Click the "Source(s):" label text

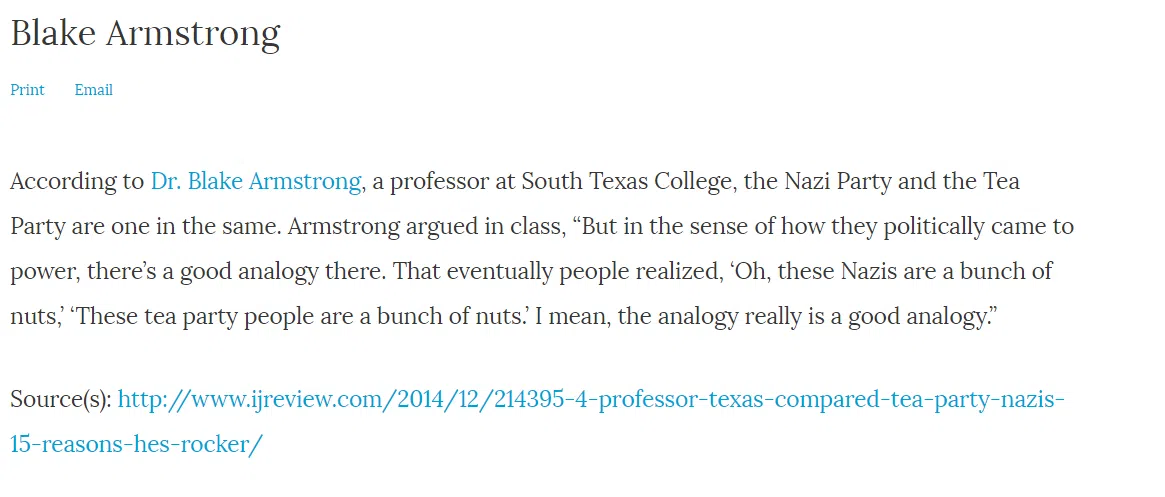[x=61, y=400]
